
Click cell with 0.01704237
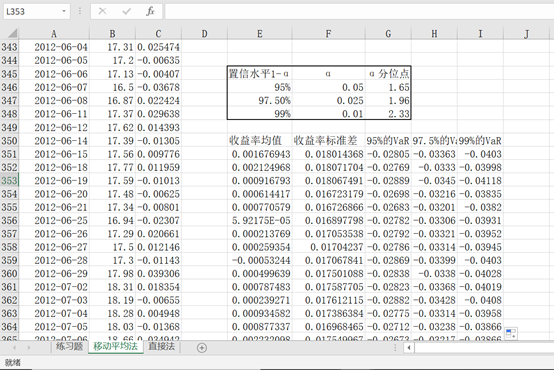(329, 247)
